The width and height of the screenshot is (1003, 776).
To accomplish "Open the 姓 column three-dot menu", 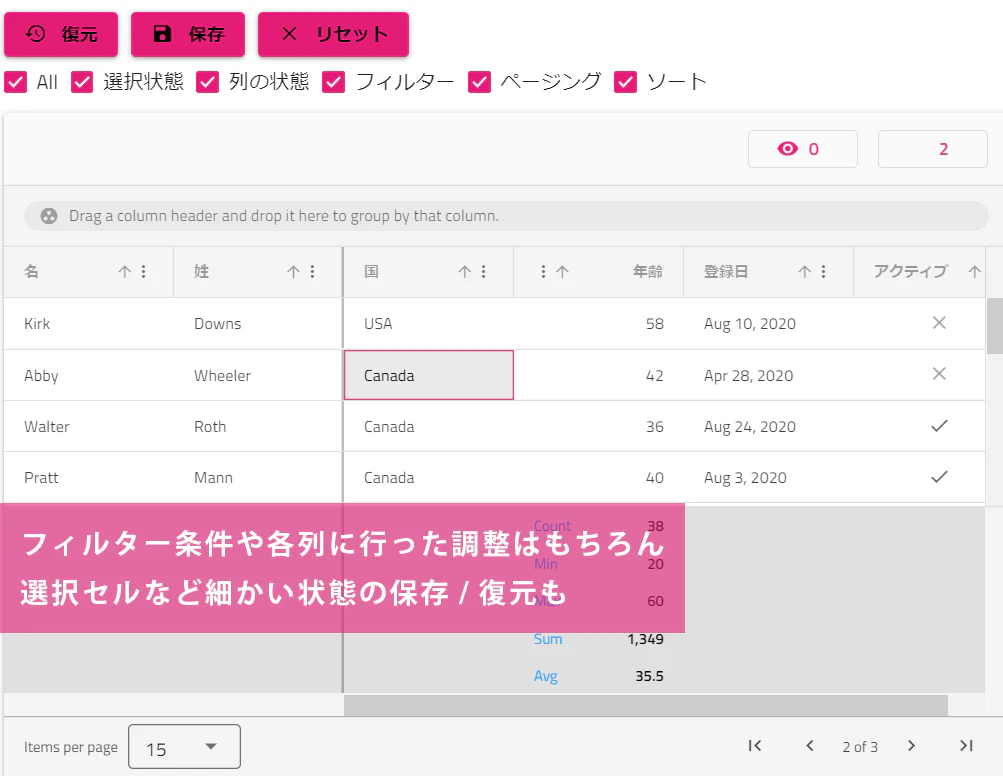I will point(312,272).
